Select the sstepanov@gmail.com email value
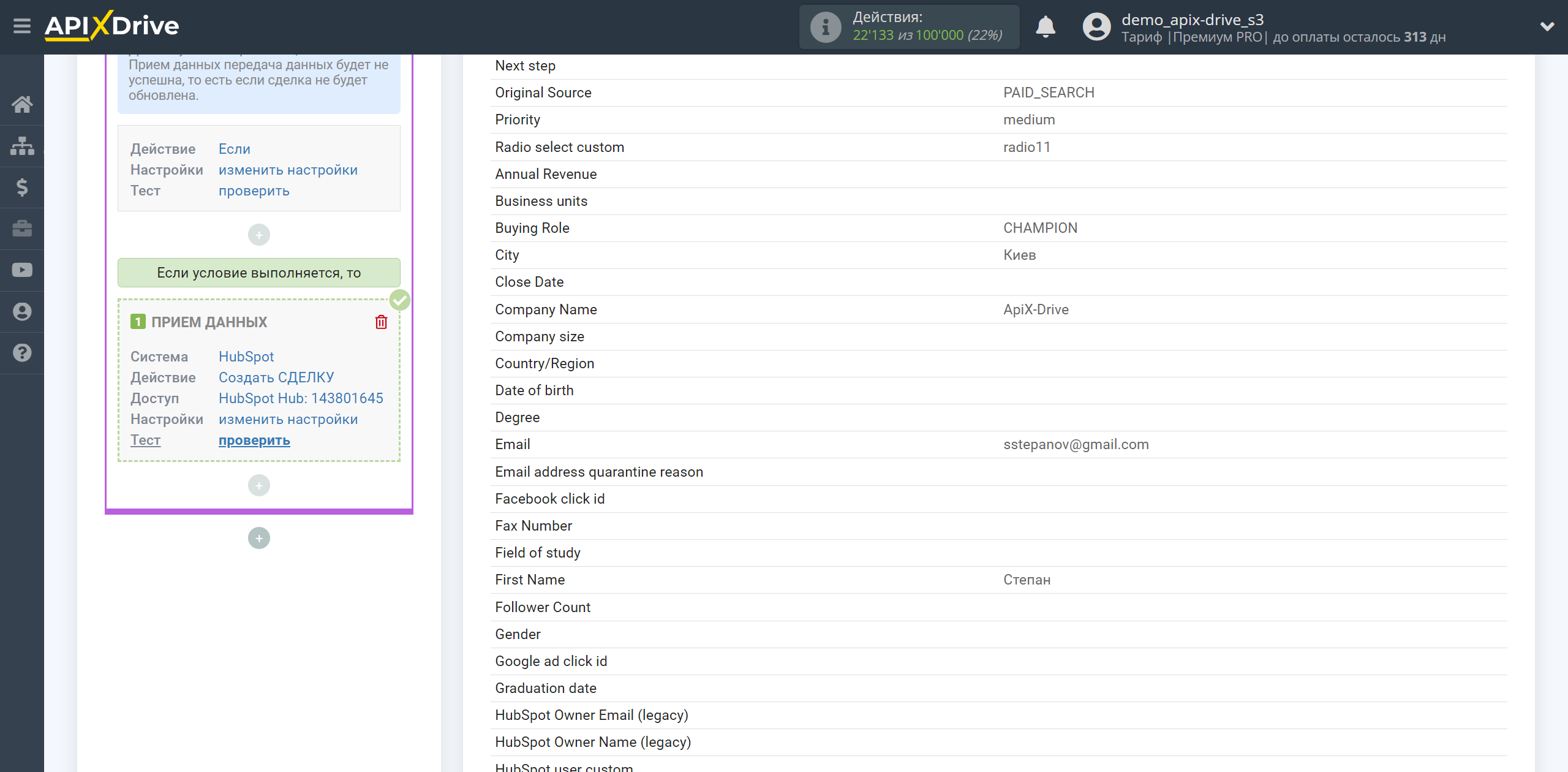 (x=1076, y=444)
